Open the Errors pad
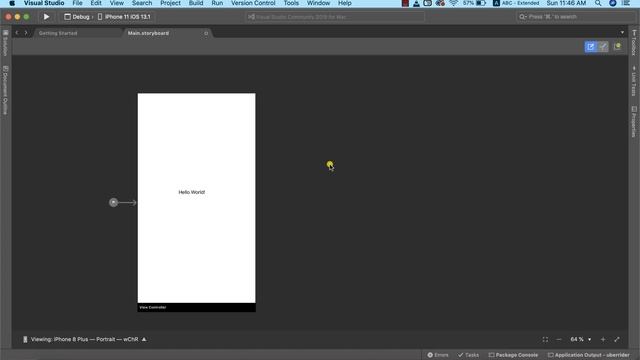The height and width of the screenshot is (360, 640). (438, 355)
